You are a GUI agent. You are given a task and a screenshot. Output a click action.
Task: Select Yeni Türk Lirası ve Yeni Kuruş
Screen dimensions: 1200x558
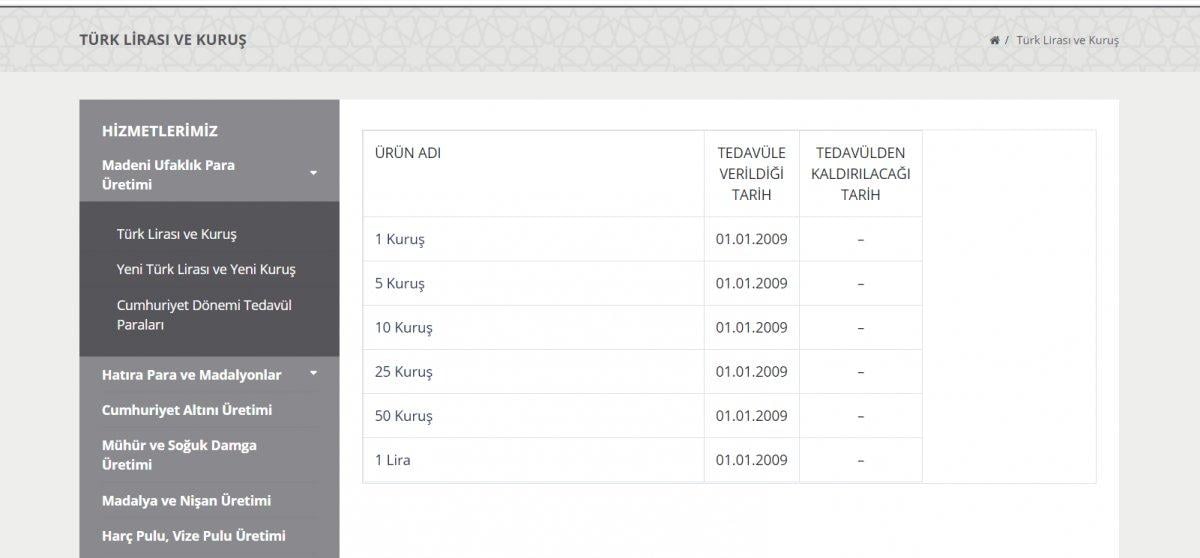[206, 269]
